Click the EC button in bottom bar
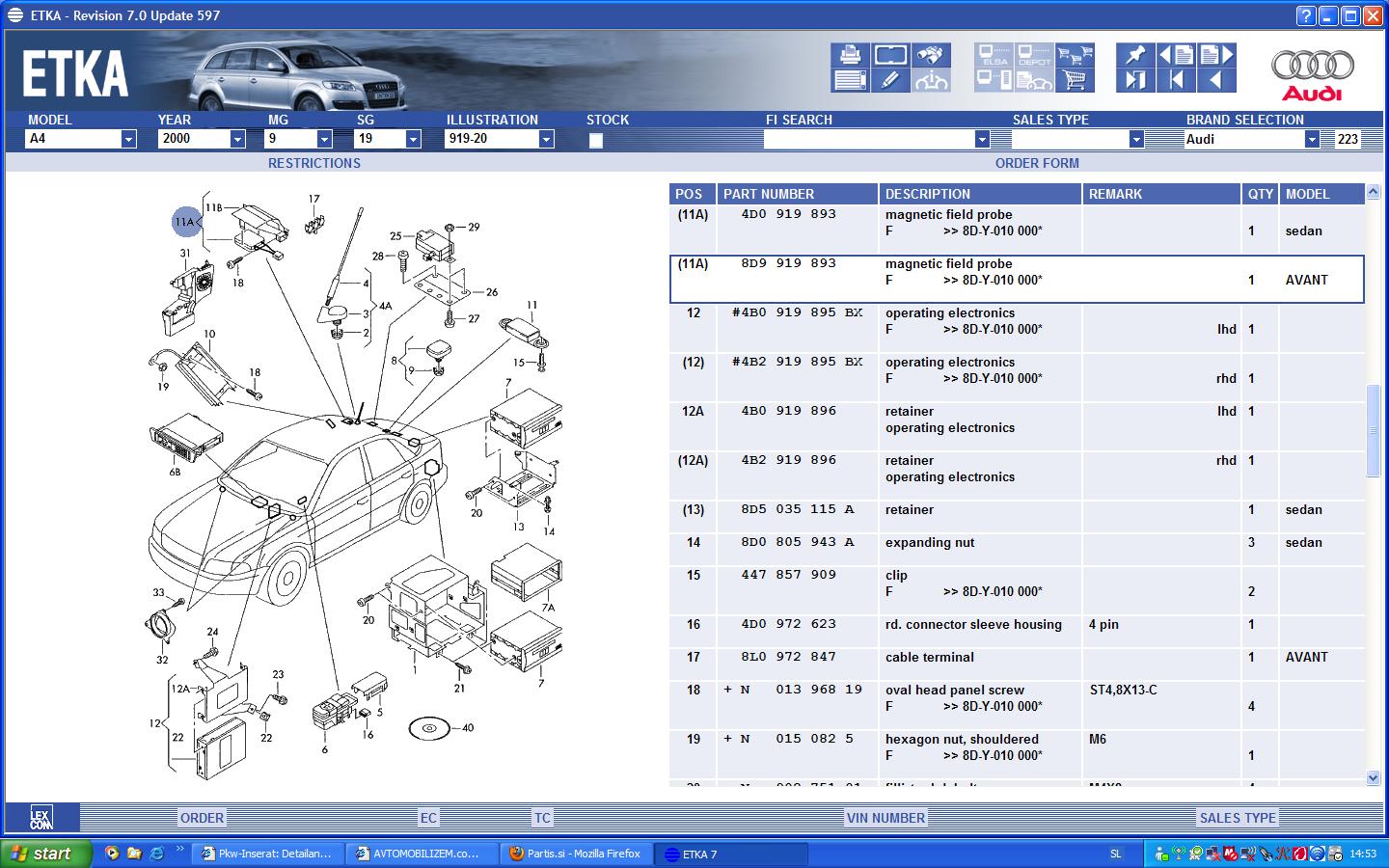Image resolution: width=1389 pixels, height=868 pixels. coord(428,818)
